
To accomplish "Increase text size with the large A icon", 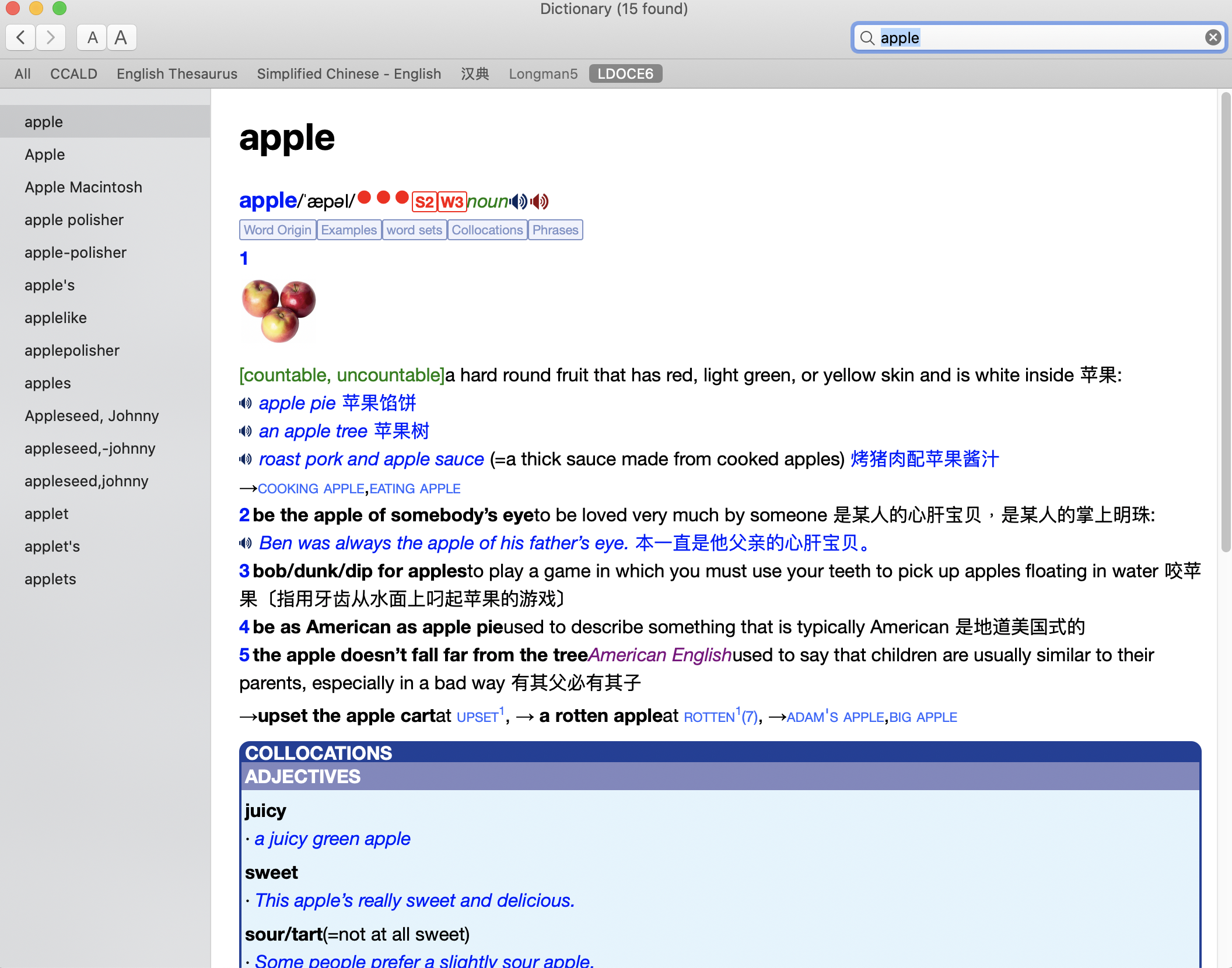I will coord(121,37).
